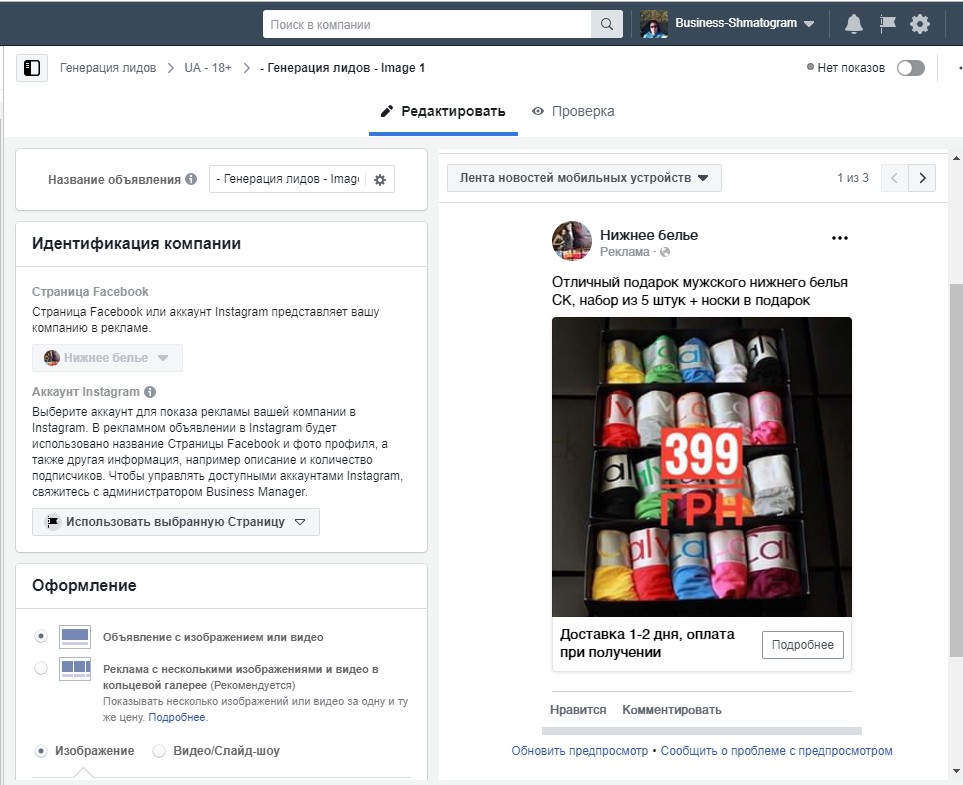Click the info icon beside Название объявления
The height and width of the screenshot is (785, 963).
pyautogui.click(x=191, y=179)
